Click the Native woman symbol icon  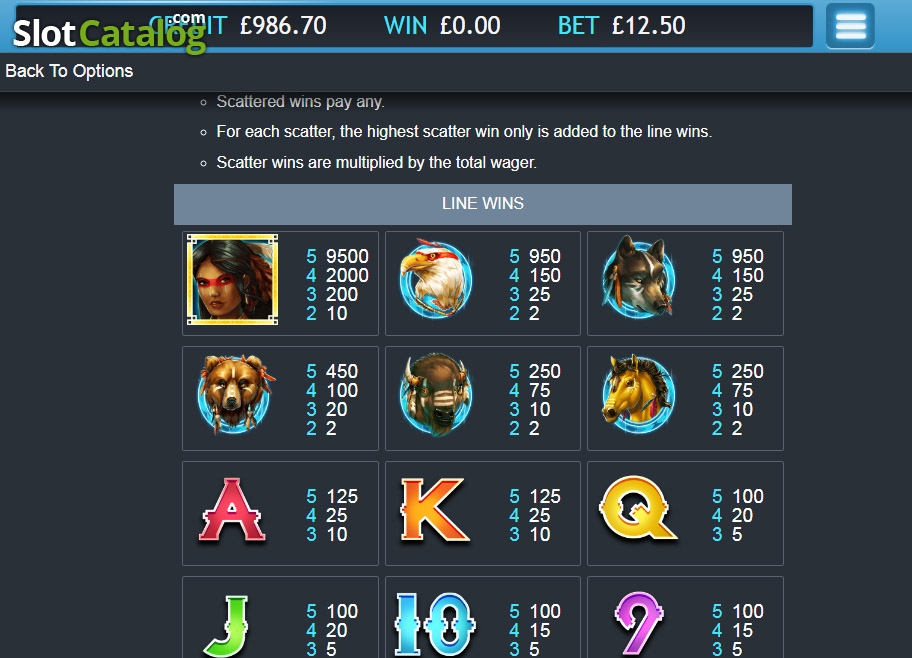[x=232, y=279]
